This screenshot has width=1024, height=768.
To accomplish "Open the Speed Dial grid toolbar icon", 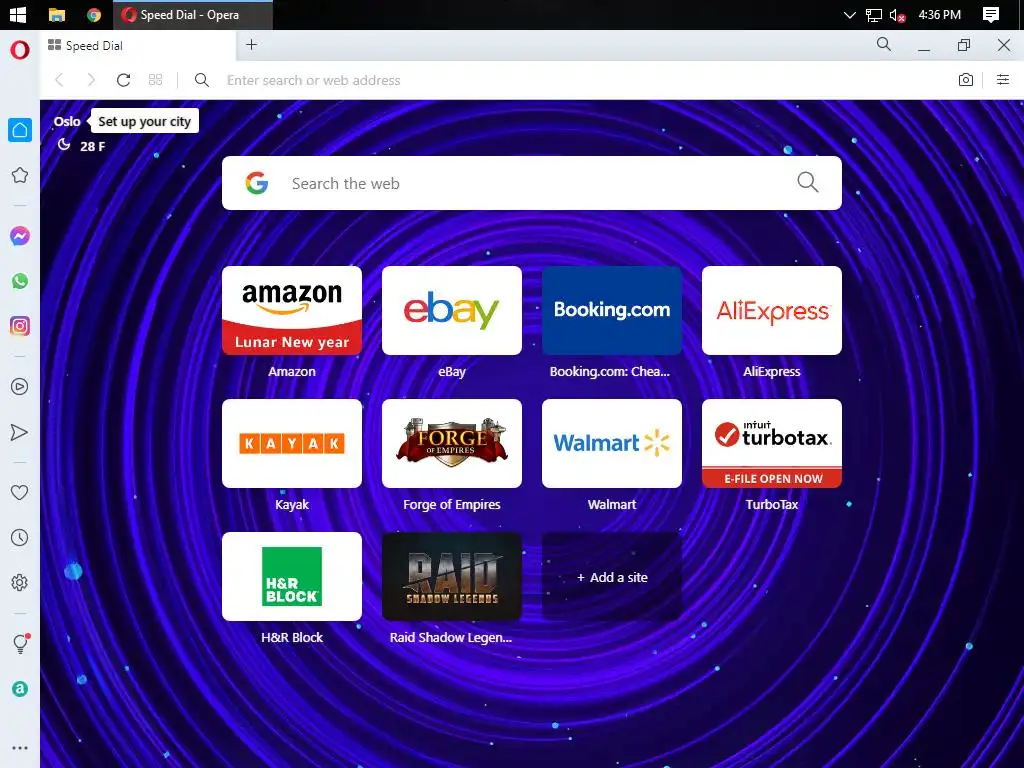I will (x=155, y=80).
